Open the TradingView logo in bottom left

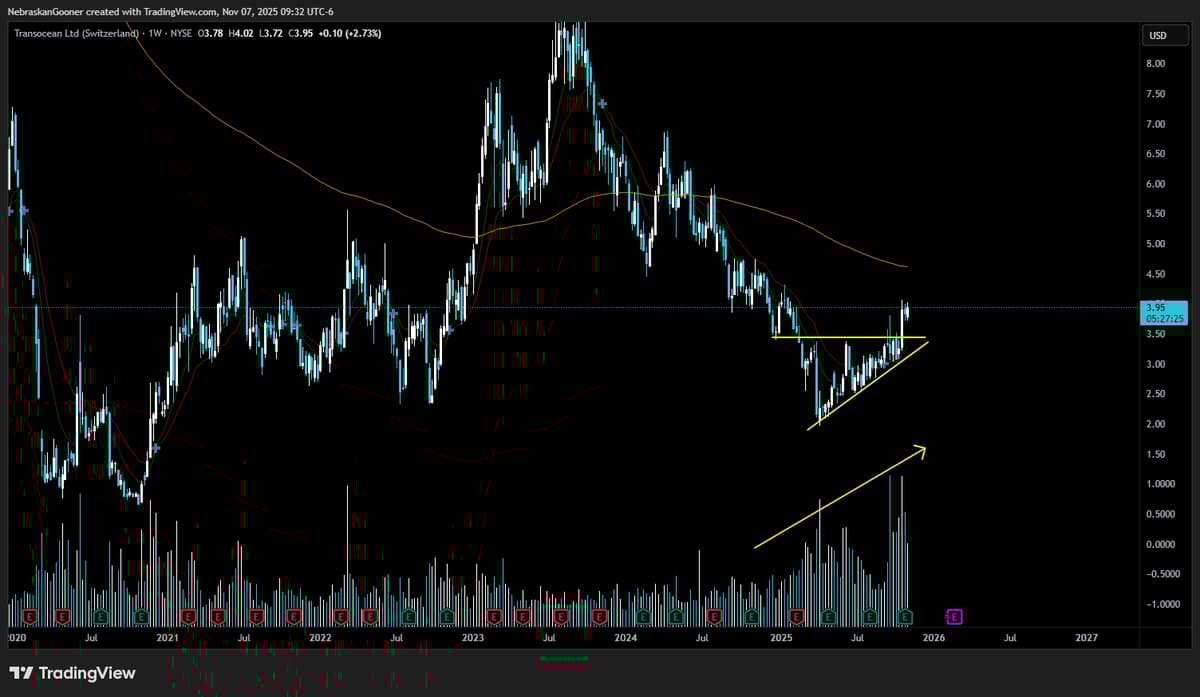click(70, 674)
